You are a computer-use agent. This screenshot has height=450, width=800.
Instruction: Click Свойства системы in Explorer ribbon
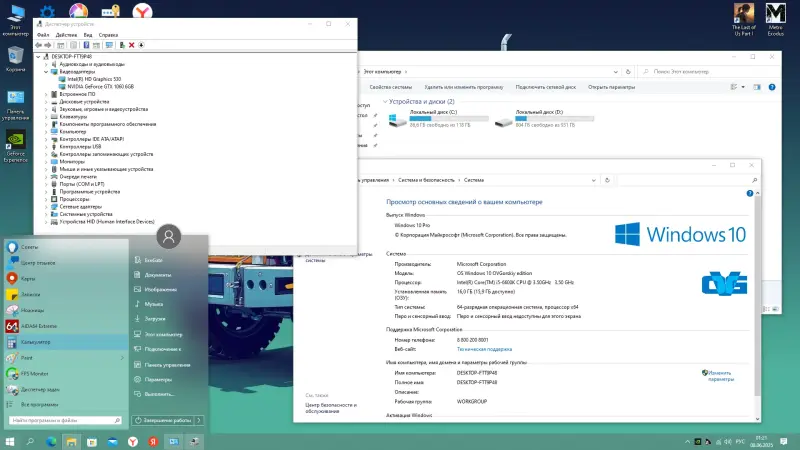(x=390, y=87)
